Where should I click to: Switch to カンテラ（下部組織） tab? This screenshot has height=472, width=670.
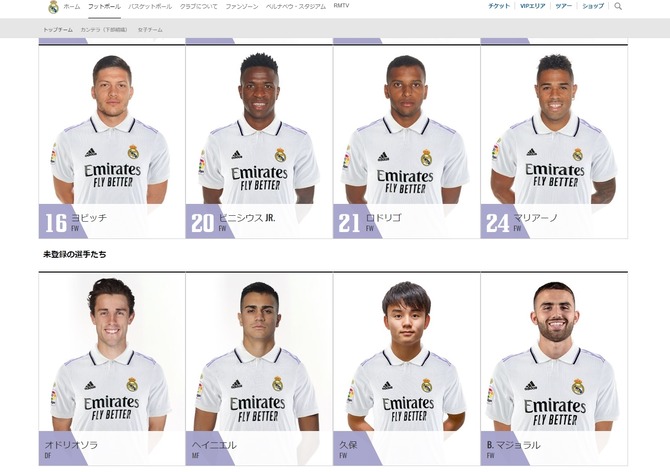coord(104,30)
